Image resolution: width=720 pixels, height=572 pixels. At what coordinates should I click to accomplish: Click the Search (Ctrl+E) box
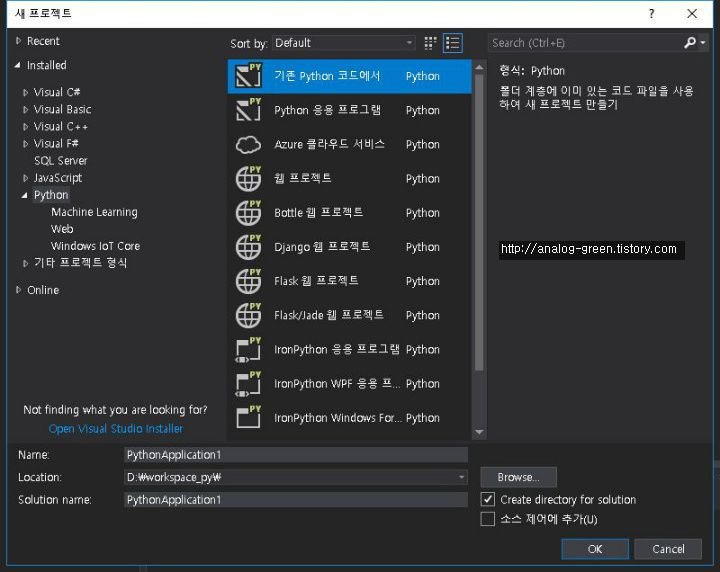[585, 43]
